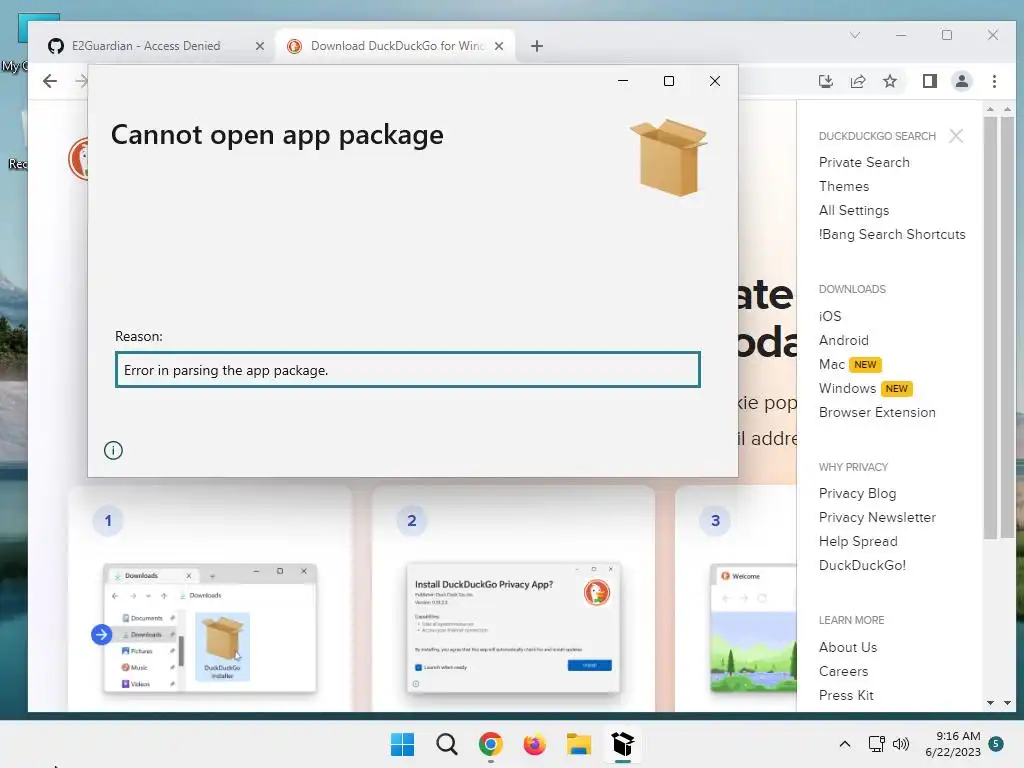Click the Reason text box with the parsing error
Viewport: 1024px width, 768px height.
(408, 370)
